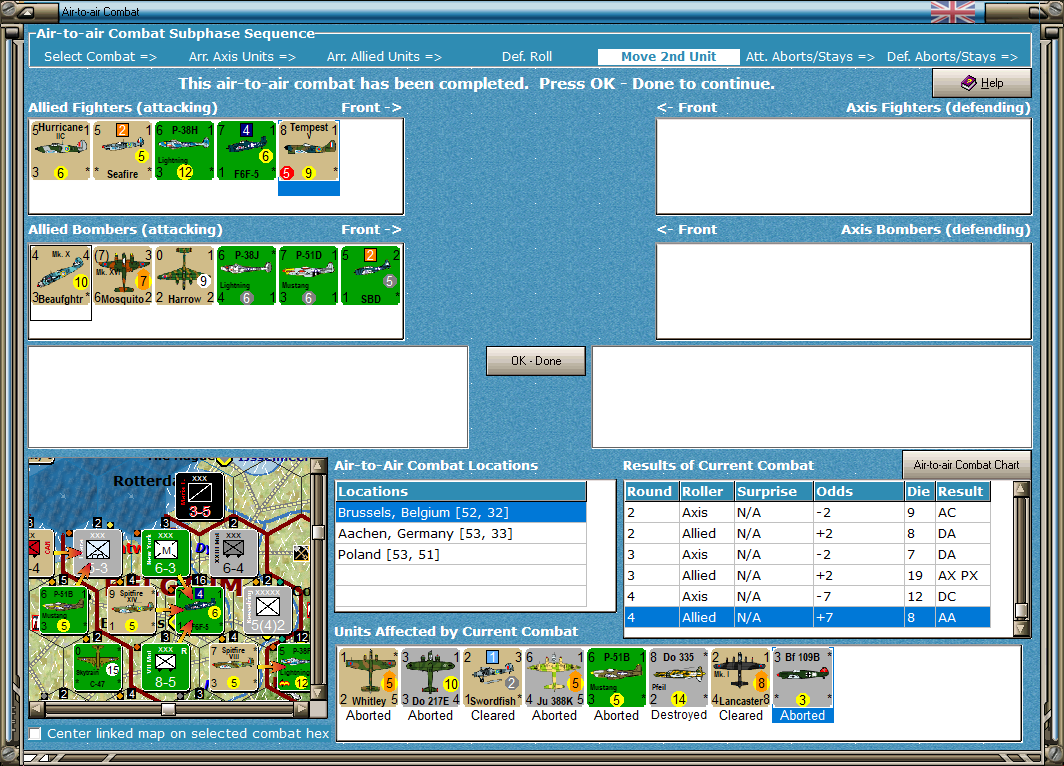1064x766 pixels.
Task: Open the Air-to-air Combat Chart
Action: tap(966, 465)
